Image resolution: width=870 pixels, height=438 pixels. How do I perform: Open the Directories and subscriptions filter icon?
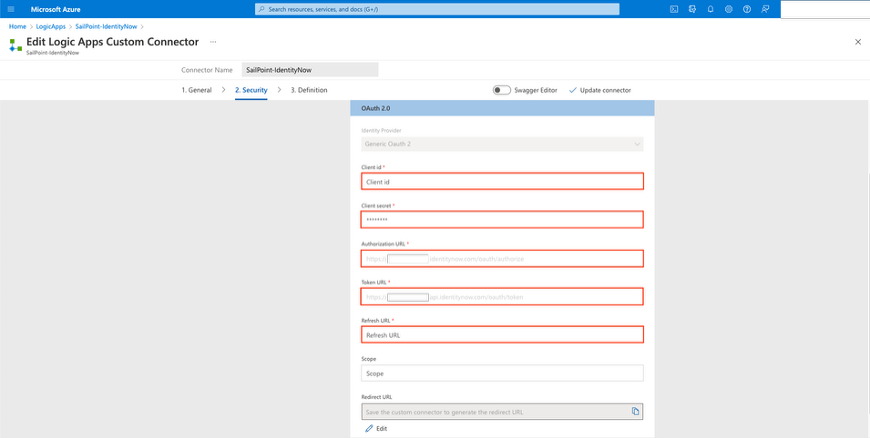692,9
